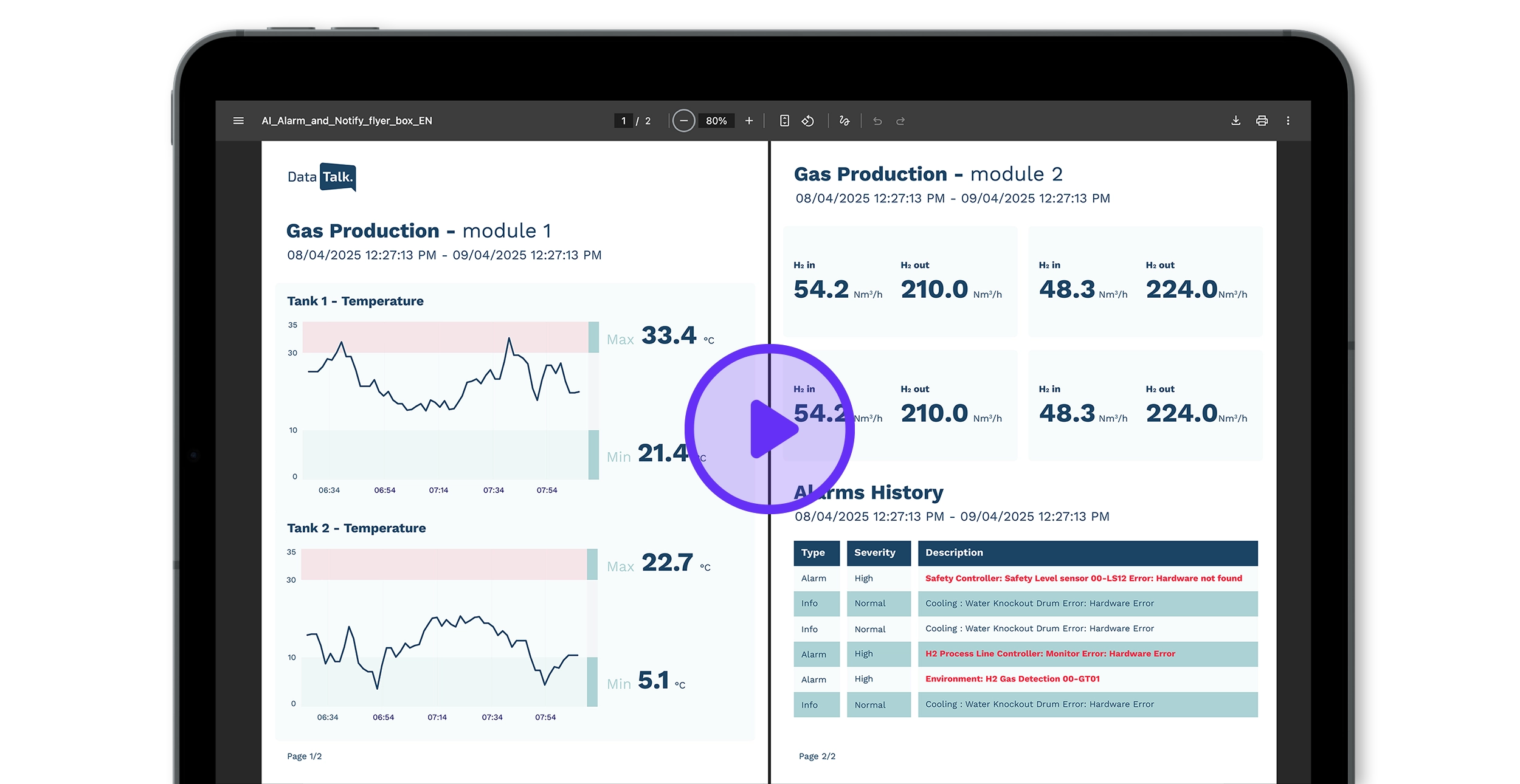Click the Alarms History heading
The width and height of the screenshot is (1520, 784).
(868, 492)
